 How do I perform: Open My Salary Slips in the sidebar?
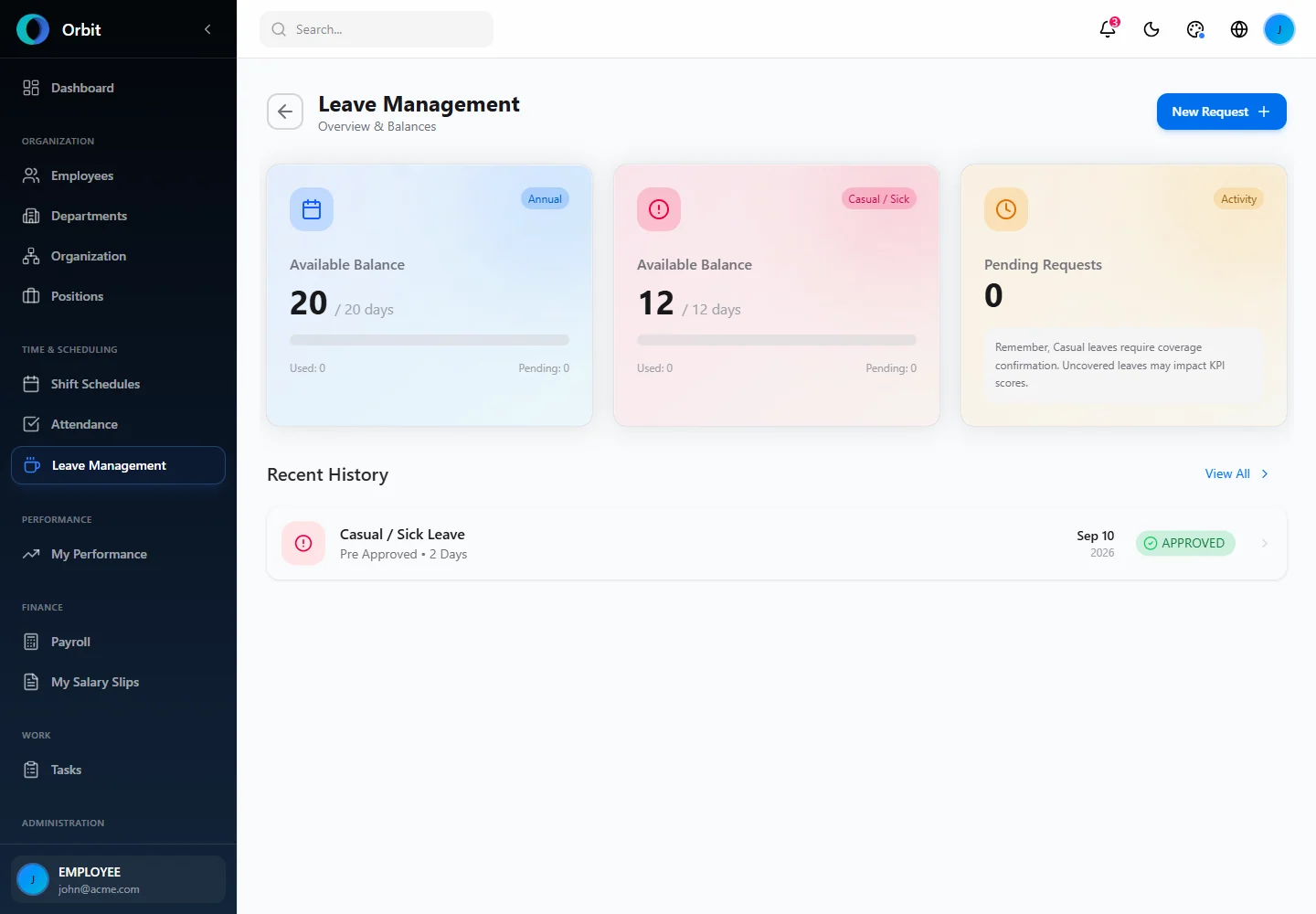point(118,682)
